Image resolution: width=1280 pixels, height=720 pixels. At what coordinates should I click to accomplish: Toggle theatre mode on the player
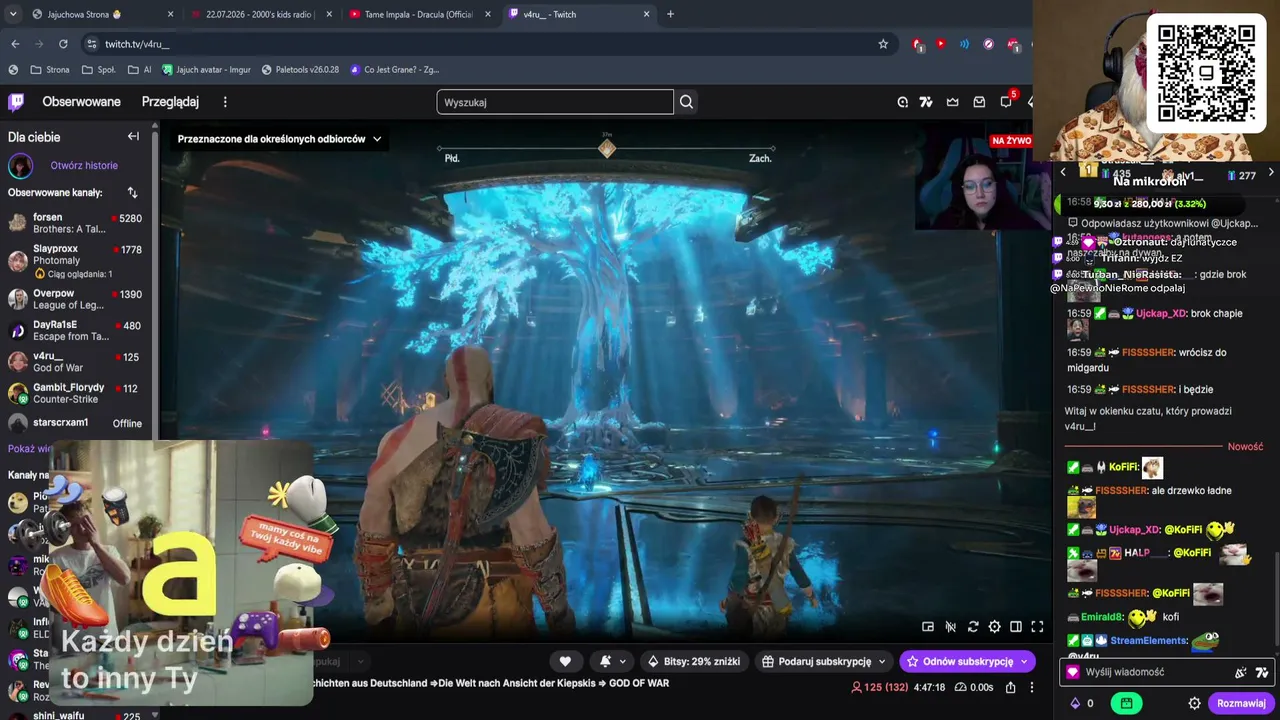point(1016,627)
